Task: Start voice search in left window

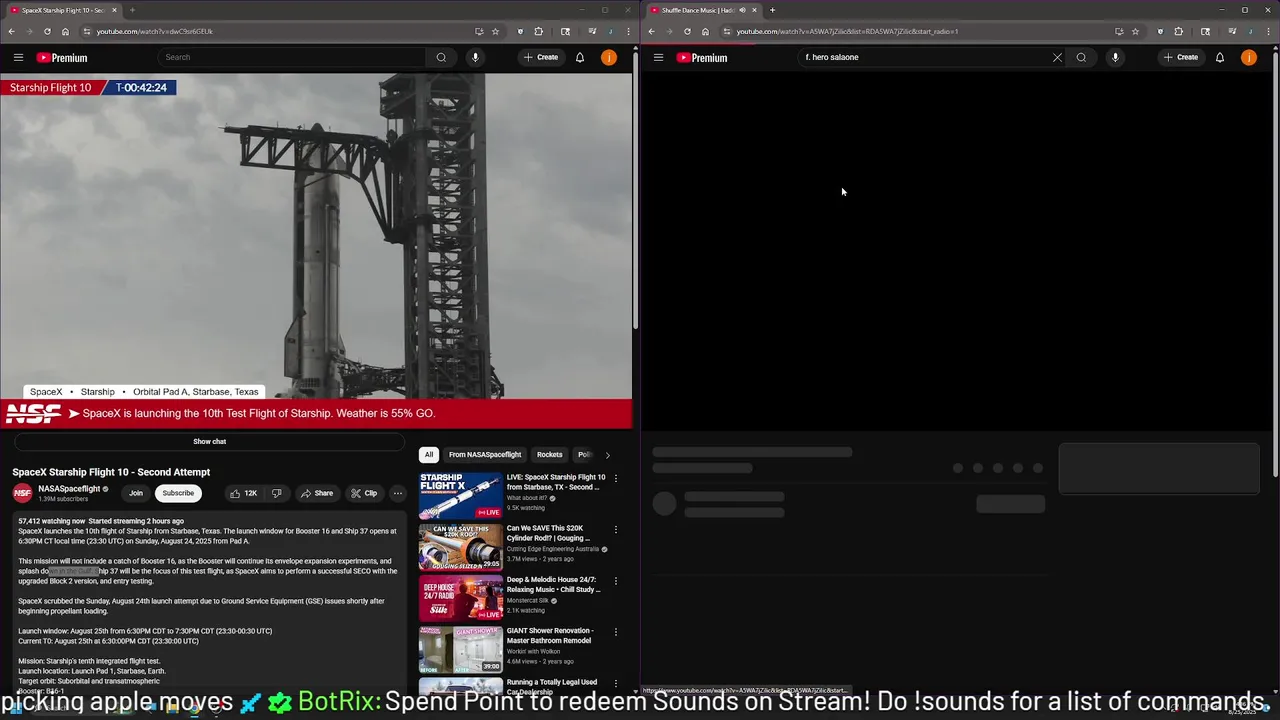Action: click(x=475, y=57)
